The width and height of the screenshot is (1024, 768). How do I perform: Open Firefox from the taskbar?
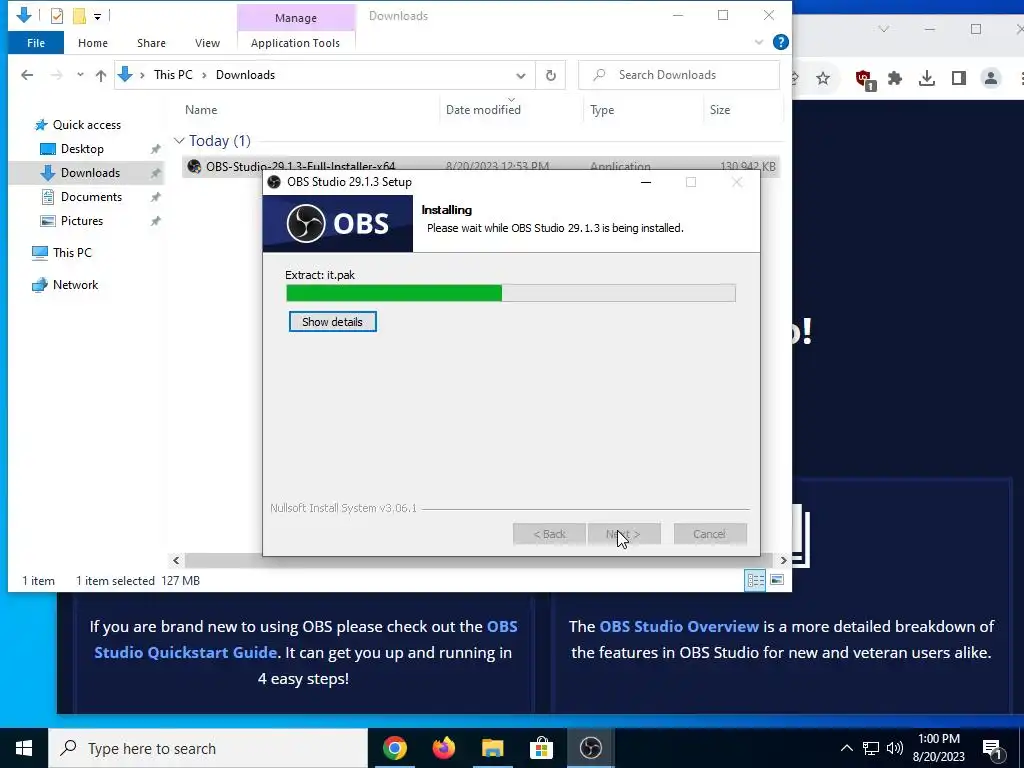tap(444, 748)
